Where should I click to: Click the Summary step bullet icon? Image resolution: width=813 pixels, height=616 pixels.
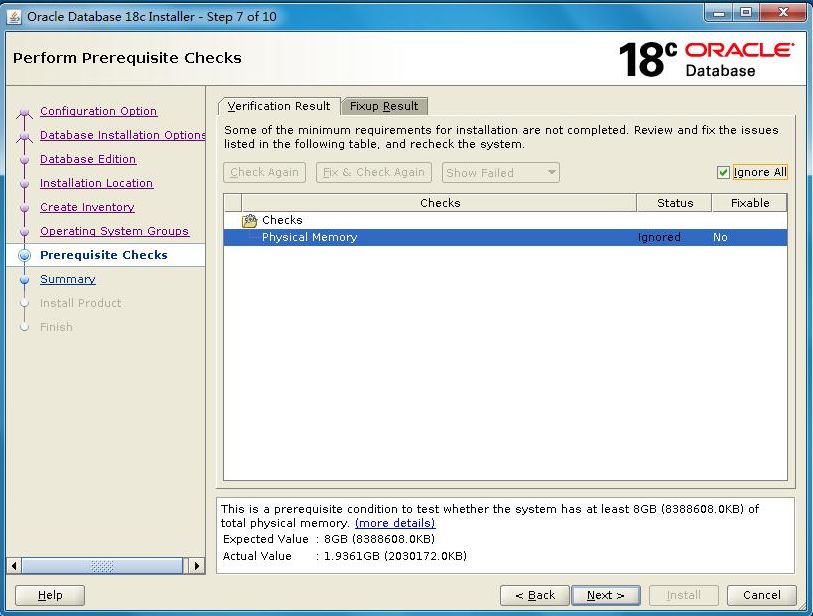(24, 279)
